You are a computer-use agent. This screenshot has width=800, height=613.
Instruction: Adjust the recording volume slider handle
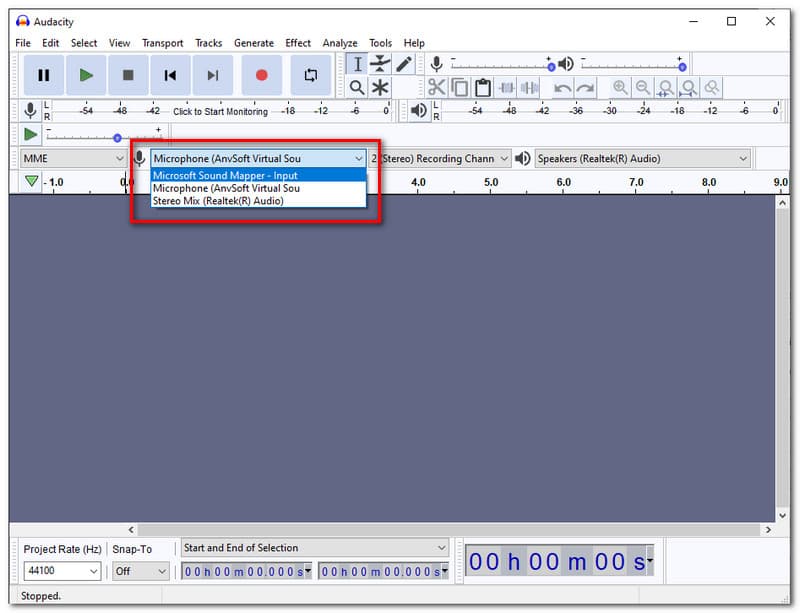[x=551, y=67]
